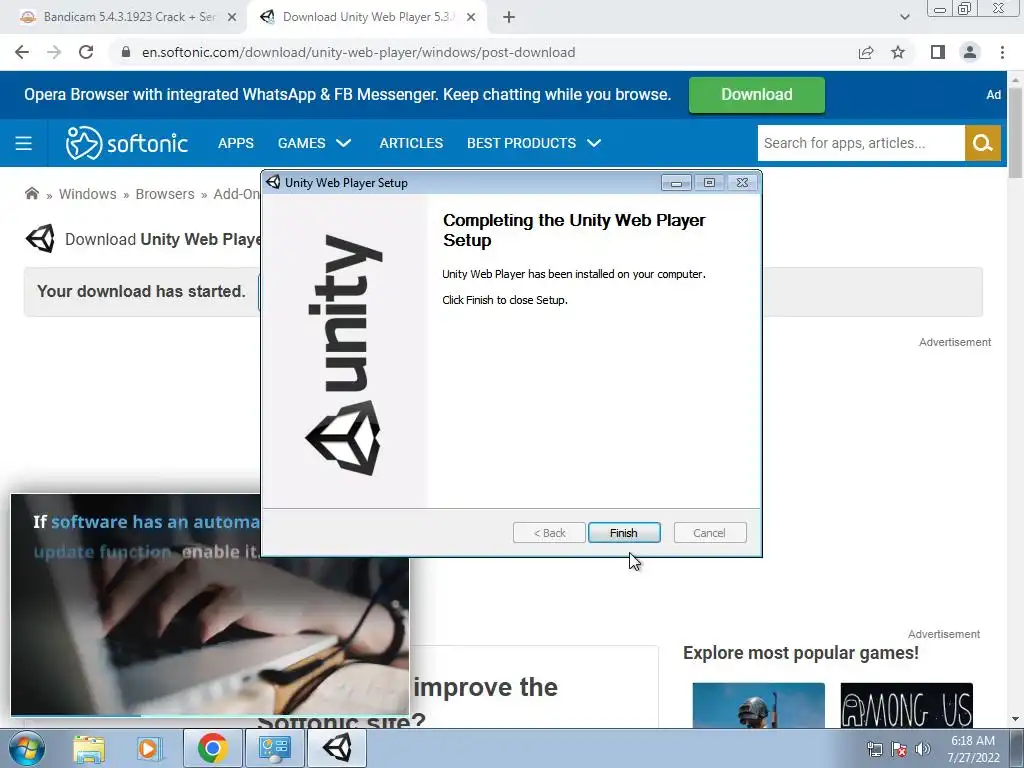The image size is (1024, 768).
Task: Open the Windows Start button
Action: (26, 748)
